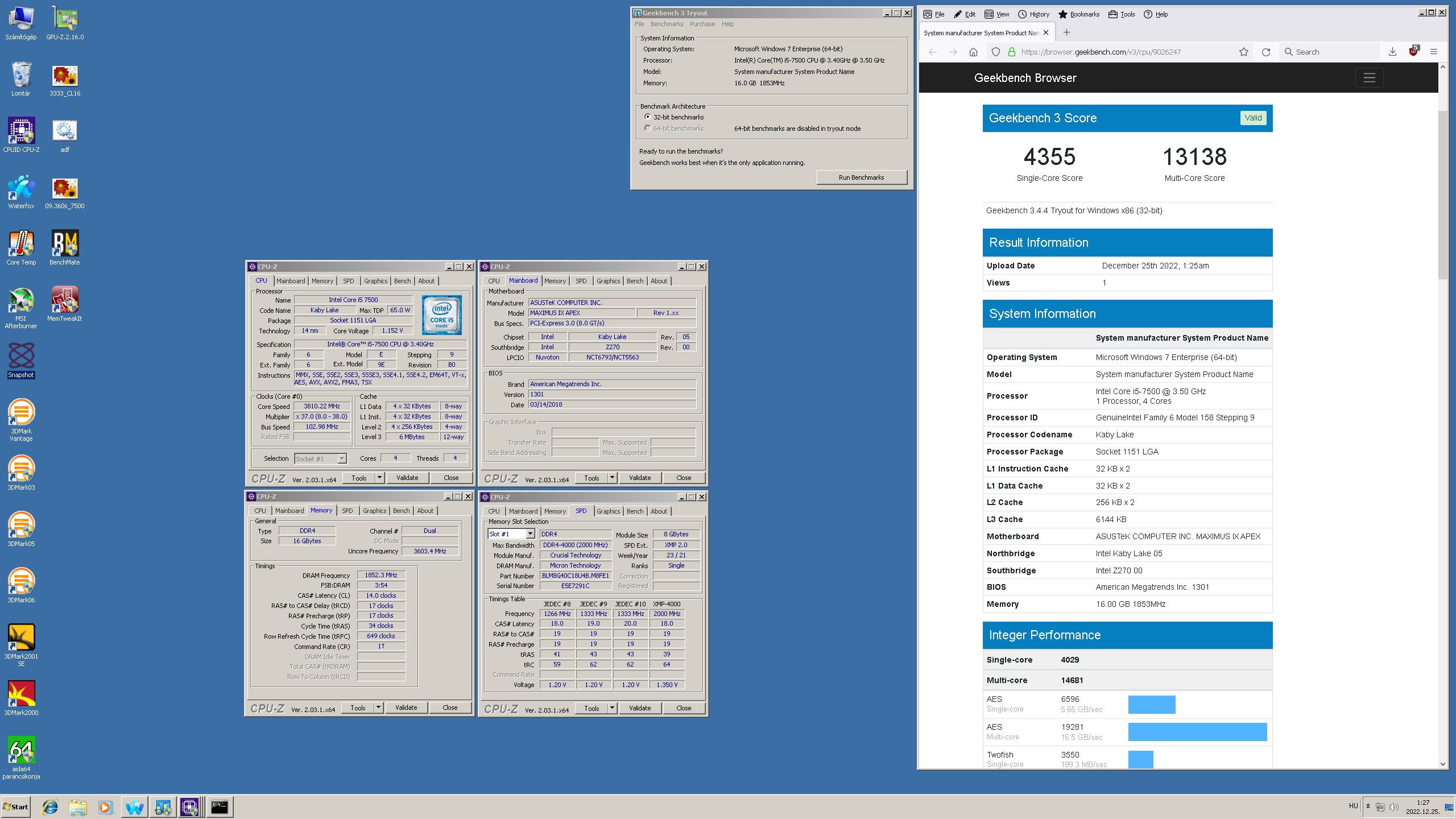The width and height of the screenshot is (1456, 819).
Task: Click the browser scrollbar down arrow
Action: (1442, 764)
